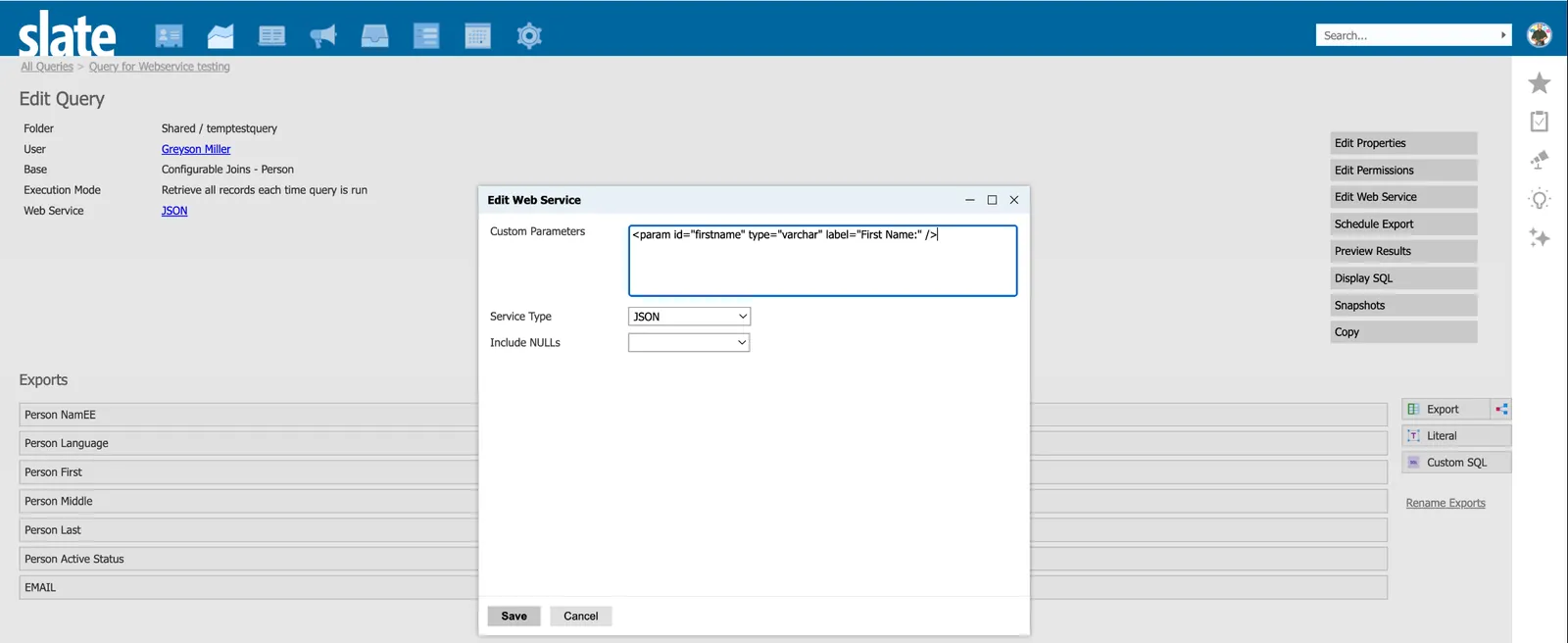
Task: Click Edit Web Service in right menu
Action: (1403, 197)
